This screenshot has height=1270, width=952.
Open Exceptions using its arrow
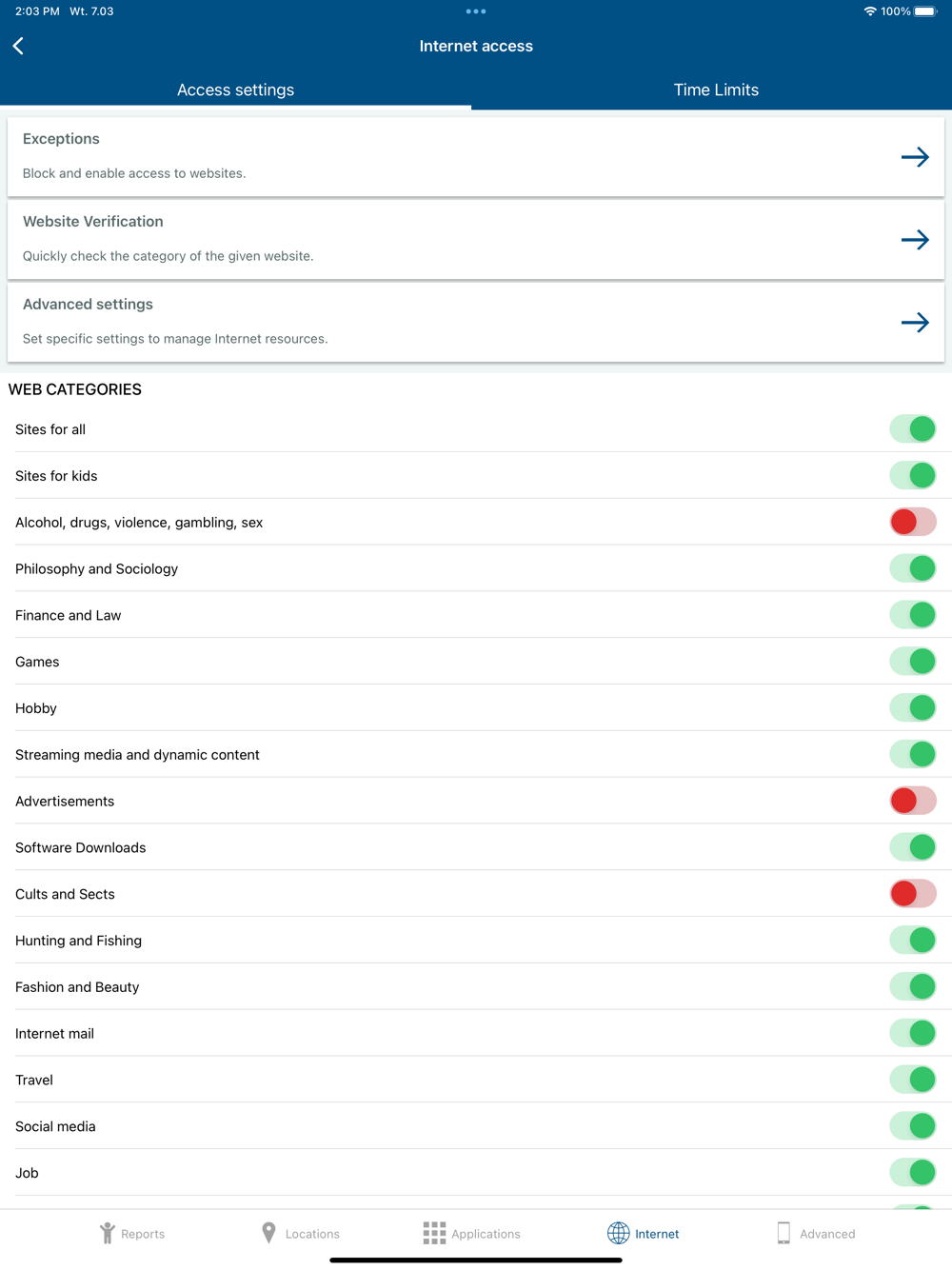tap(915, 157)
